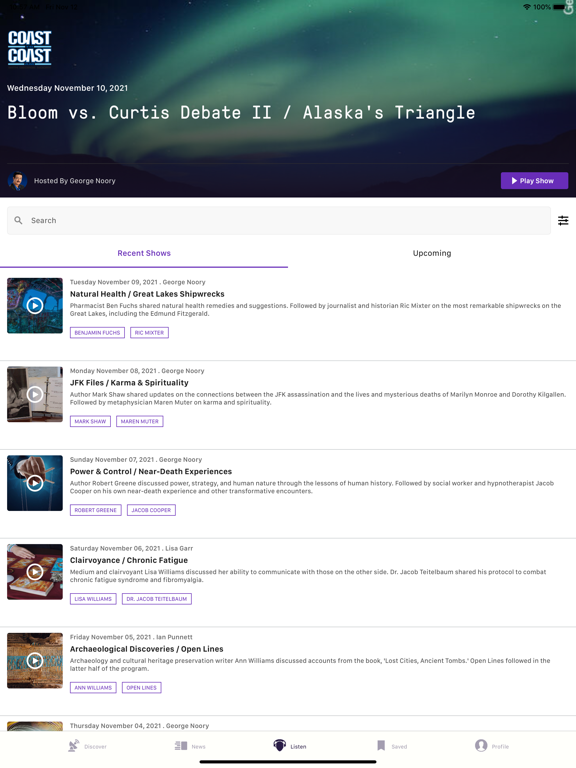Click the Wi-Fi status icon
Viewport: 576px width, 768px height.
(527, 7)
